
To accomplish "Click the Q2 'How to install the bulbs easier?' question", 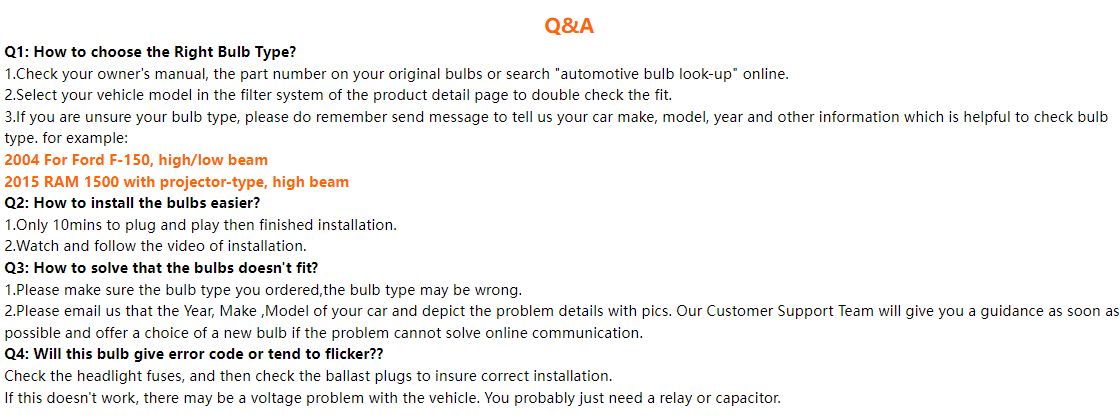I will click(x=132, y=203).
